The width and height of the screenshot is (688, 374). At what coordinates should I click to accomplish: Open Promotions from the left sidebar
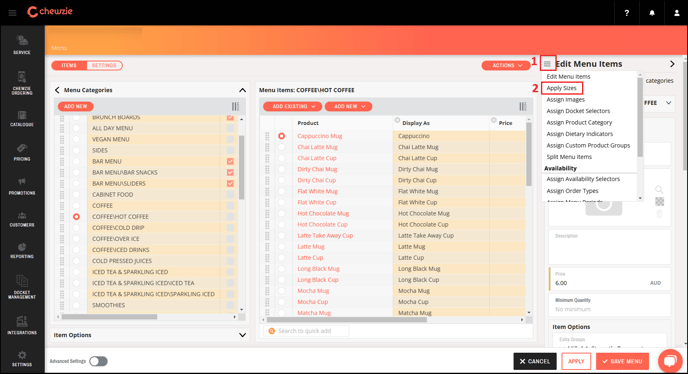[22, 186]
